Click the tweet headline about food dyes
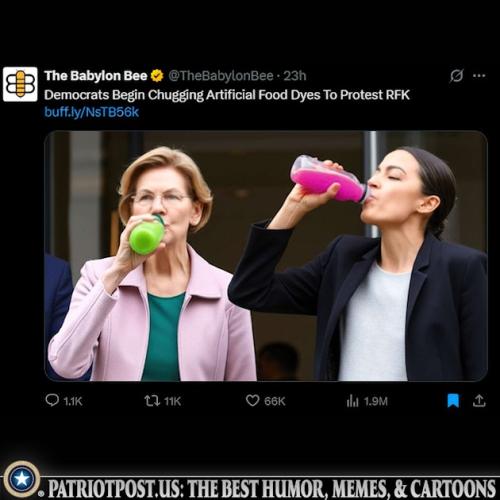Viewport: 500px width, 500px height. pos(227,95)
